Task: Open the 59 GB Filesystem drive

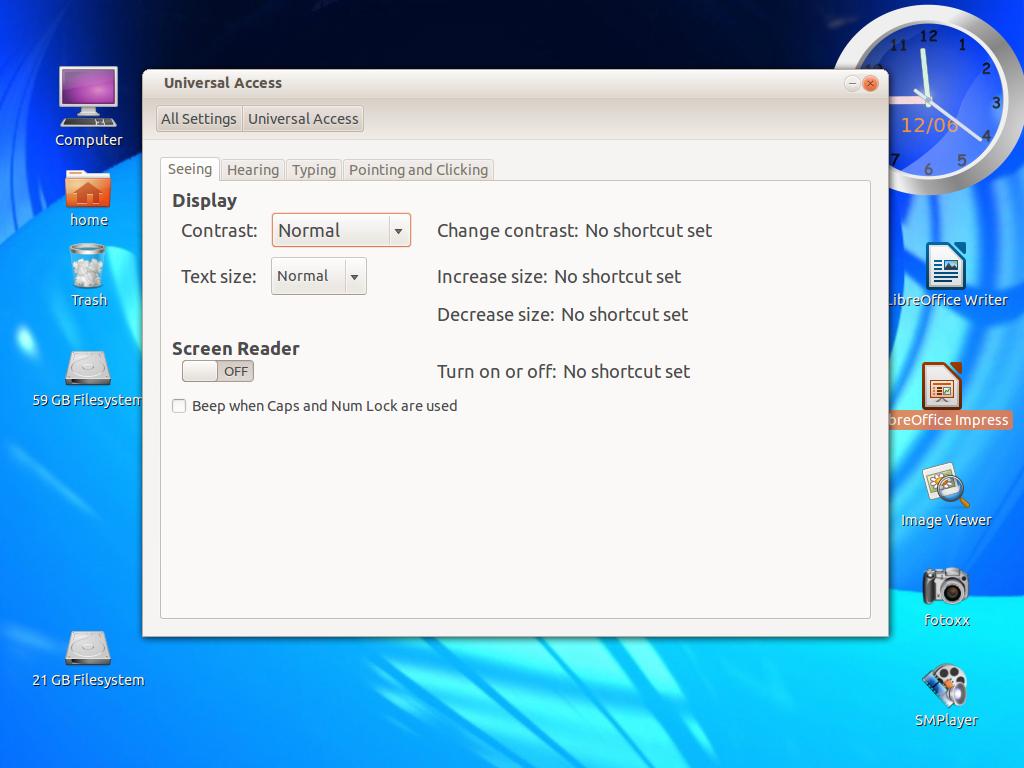Action: tap(88, 369)
